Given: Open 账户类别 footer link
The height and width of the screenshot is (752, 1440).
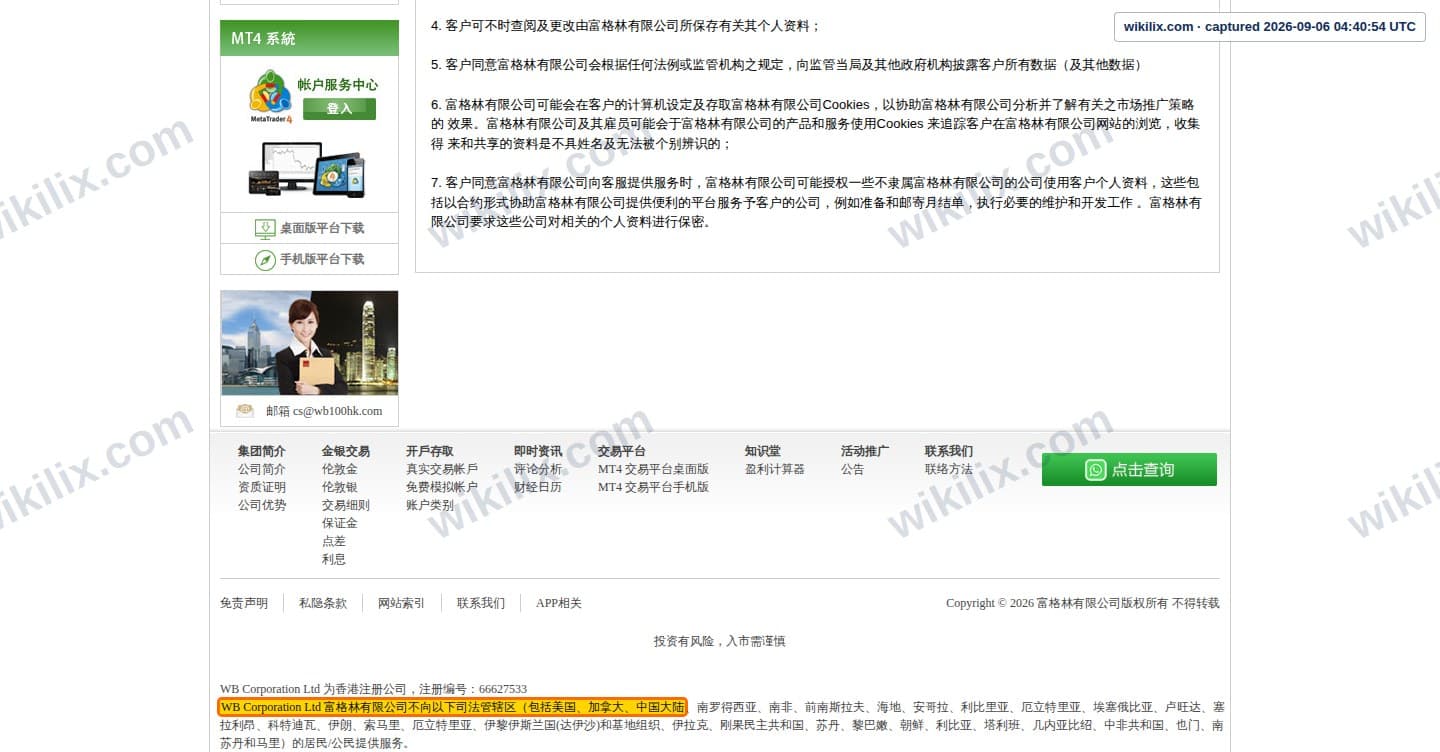Looking at the screenshot, I should (x=429, y=505).
